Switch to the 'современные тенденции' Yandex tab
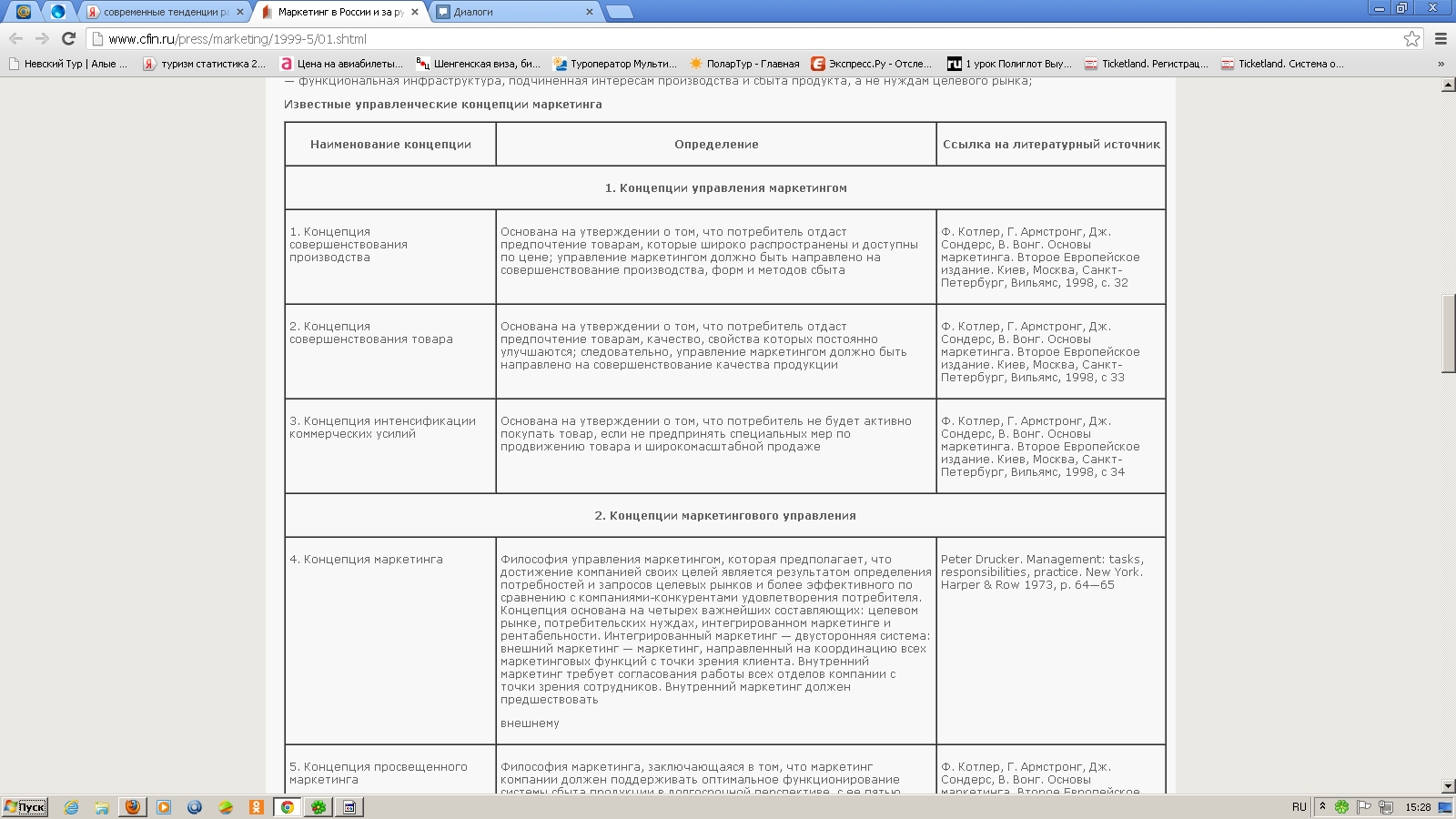Image resolution: width=1456 pixels, height=819 pixels. [164, 12]
